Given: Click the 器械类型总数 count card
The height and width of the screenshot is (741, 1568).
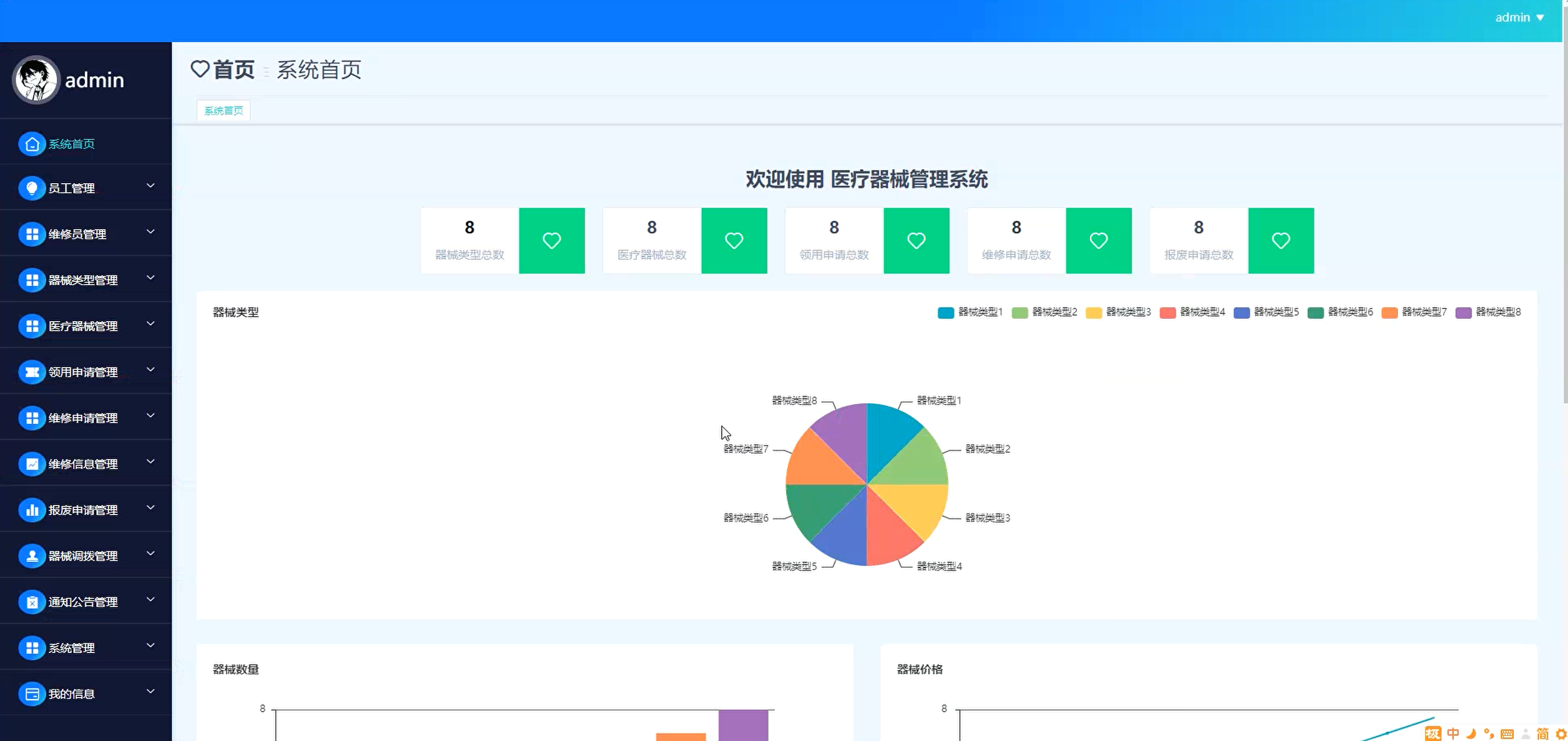Looking at the screenshot, I should tap(503, 241).
